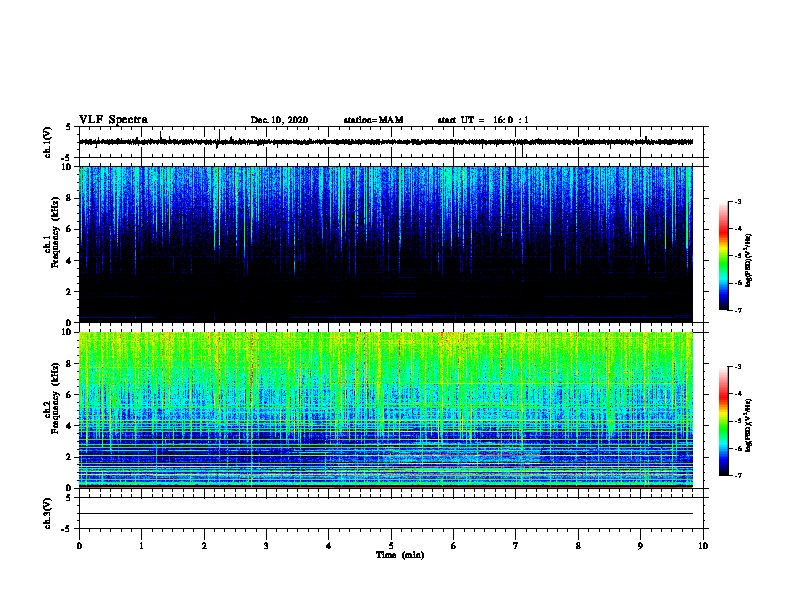The height and width of the screenshot is (612, 792).
Task: Click the flat ch.3 voltage trace line
Action: [x=386, y=514]
